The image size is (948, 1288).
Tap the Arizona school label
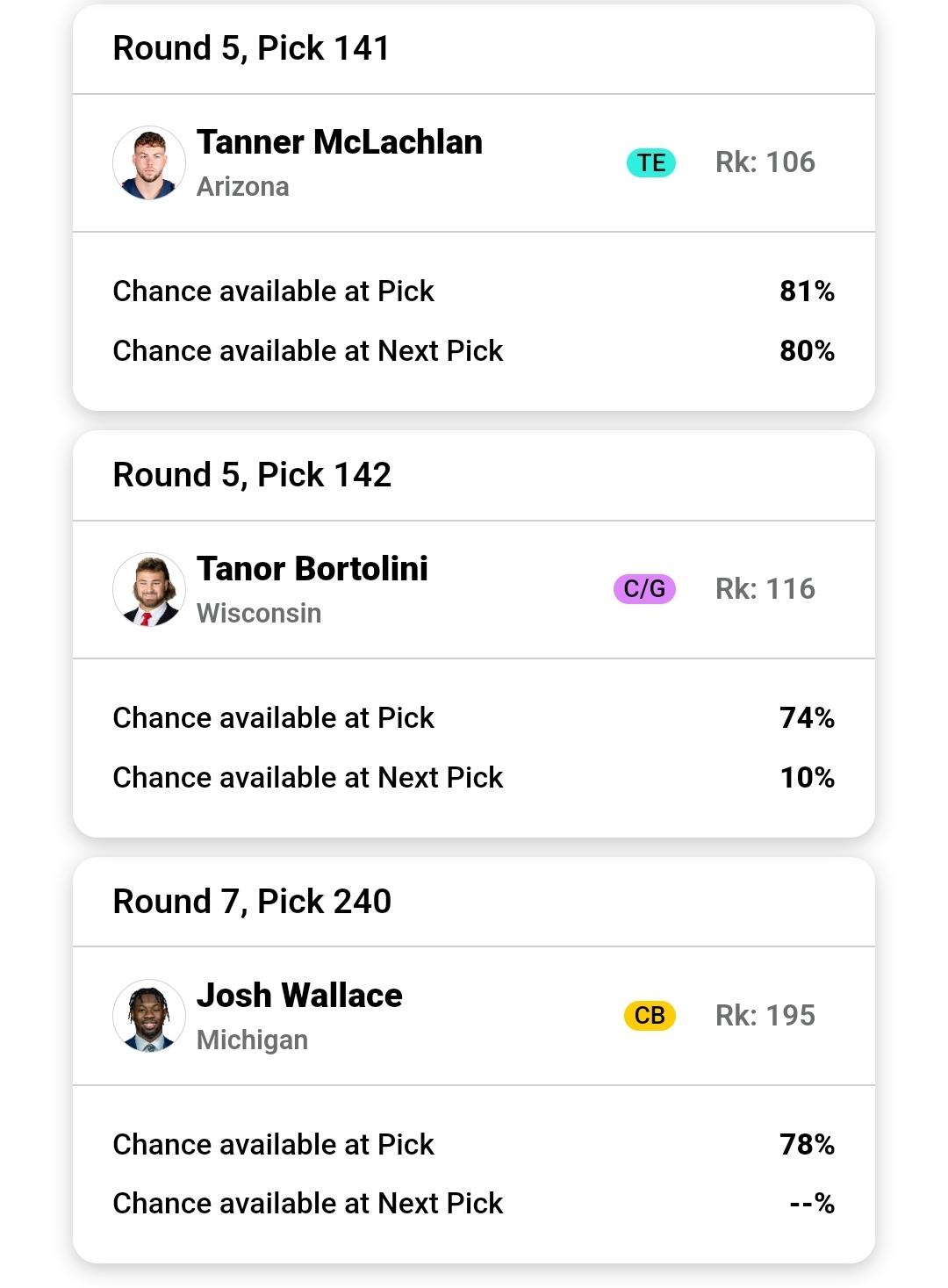coord(243,187)
